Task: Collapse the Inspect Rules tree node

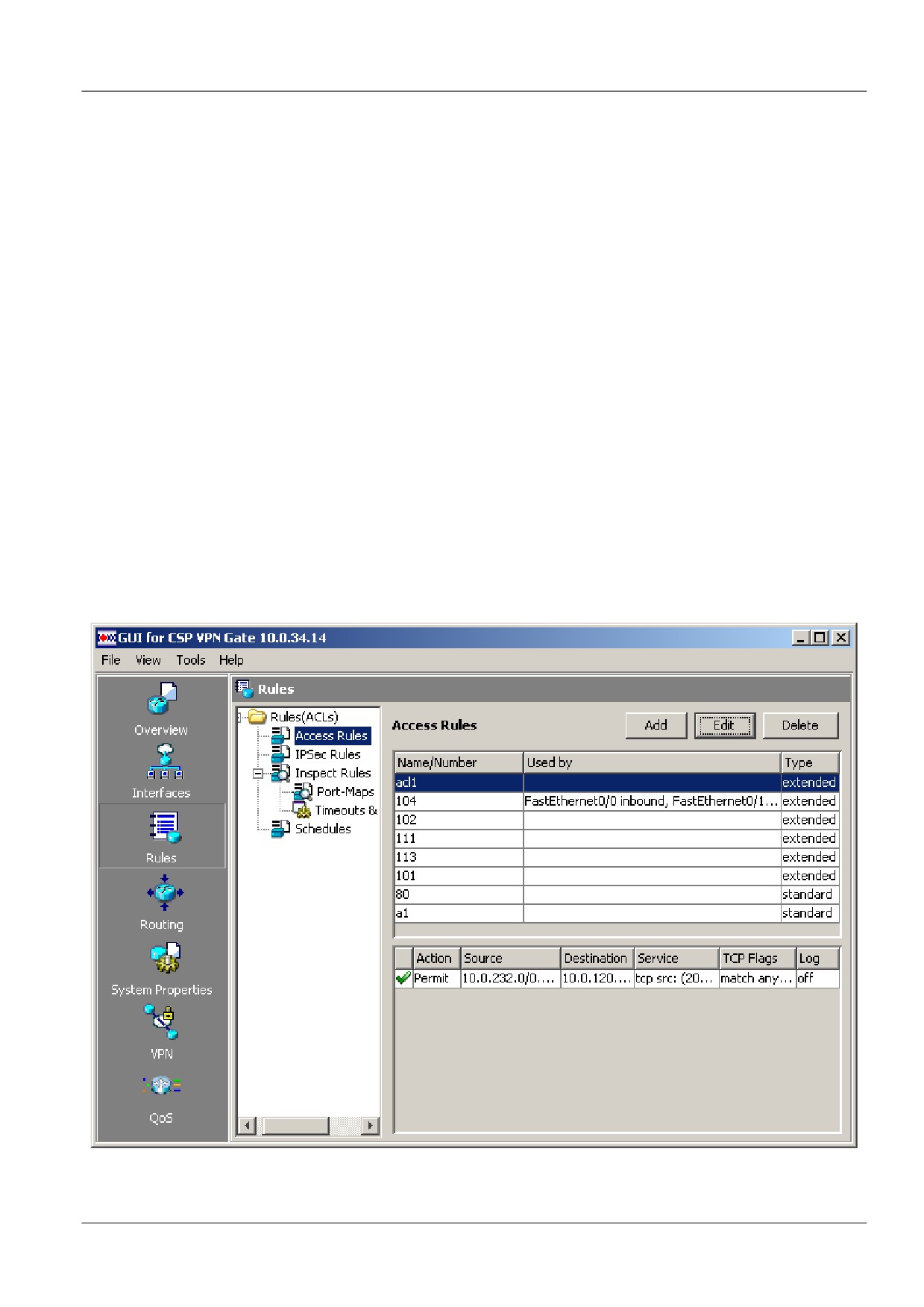Action: coord(258,774)
